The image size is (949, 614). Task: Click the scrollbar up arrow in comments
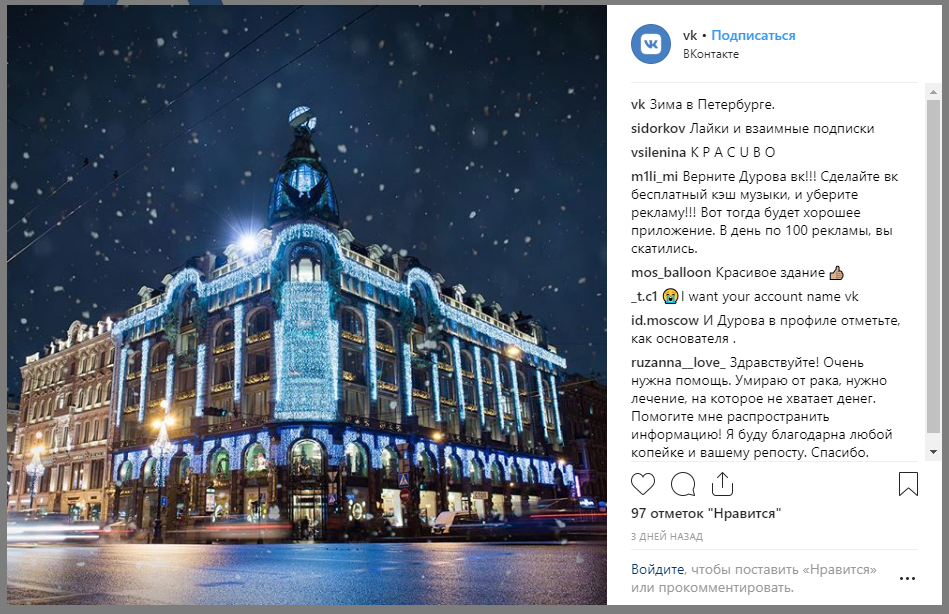pyautogui.click(x=933, y=92)
